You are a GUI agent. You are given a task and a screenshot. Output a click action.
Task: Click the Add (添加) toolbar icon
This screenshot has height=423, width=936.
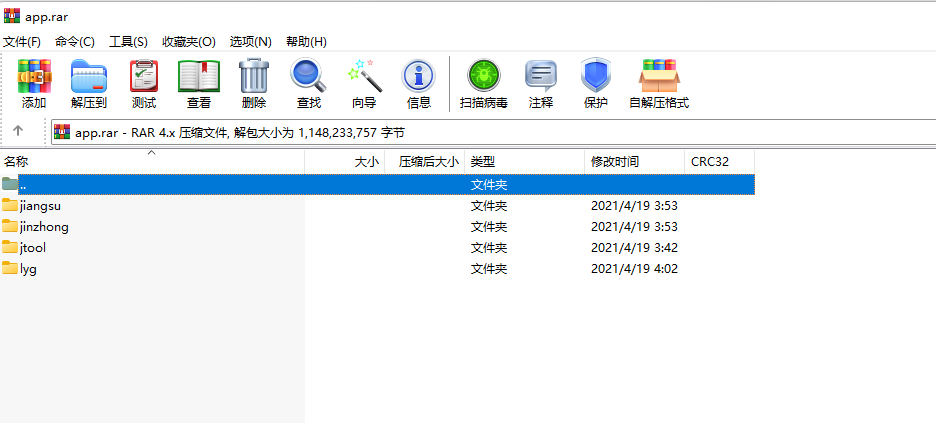pos(34,82)
